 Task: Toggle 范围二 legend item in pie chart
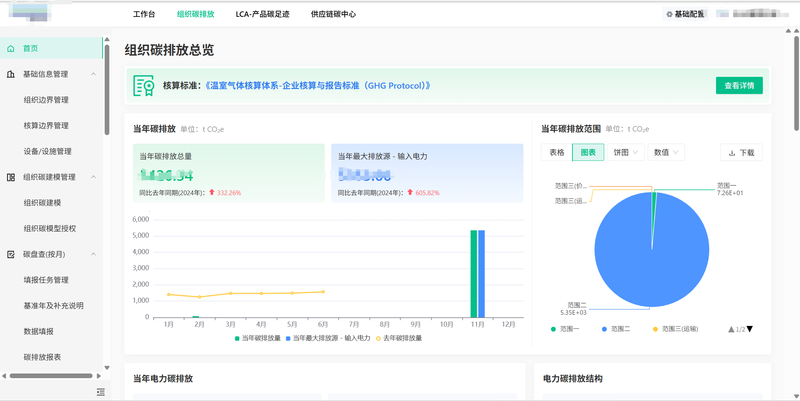[616, 329]
